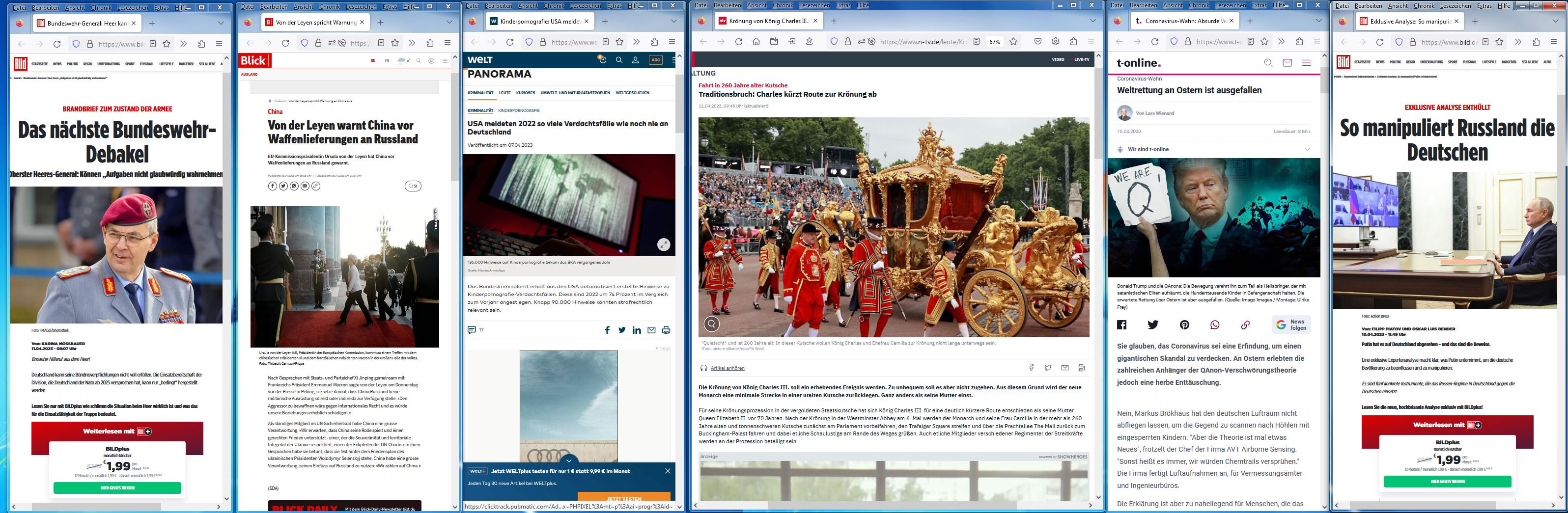The height and width of the screenshot is (513, 1568).
Task: Save to Pocket in the n-tv window toolbar
Action: pyautogui.click(x=1038, y=41)
